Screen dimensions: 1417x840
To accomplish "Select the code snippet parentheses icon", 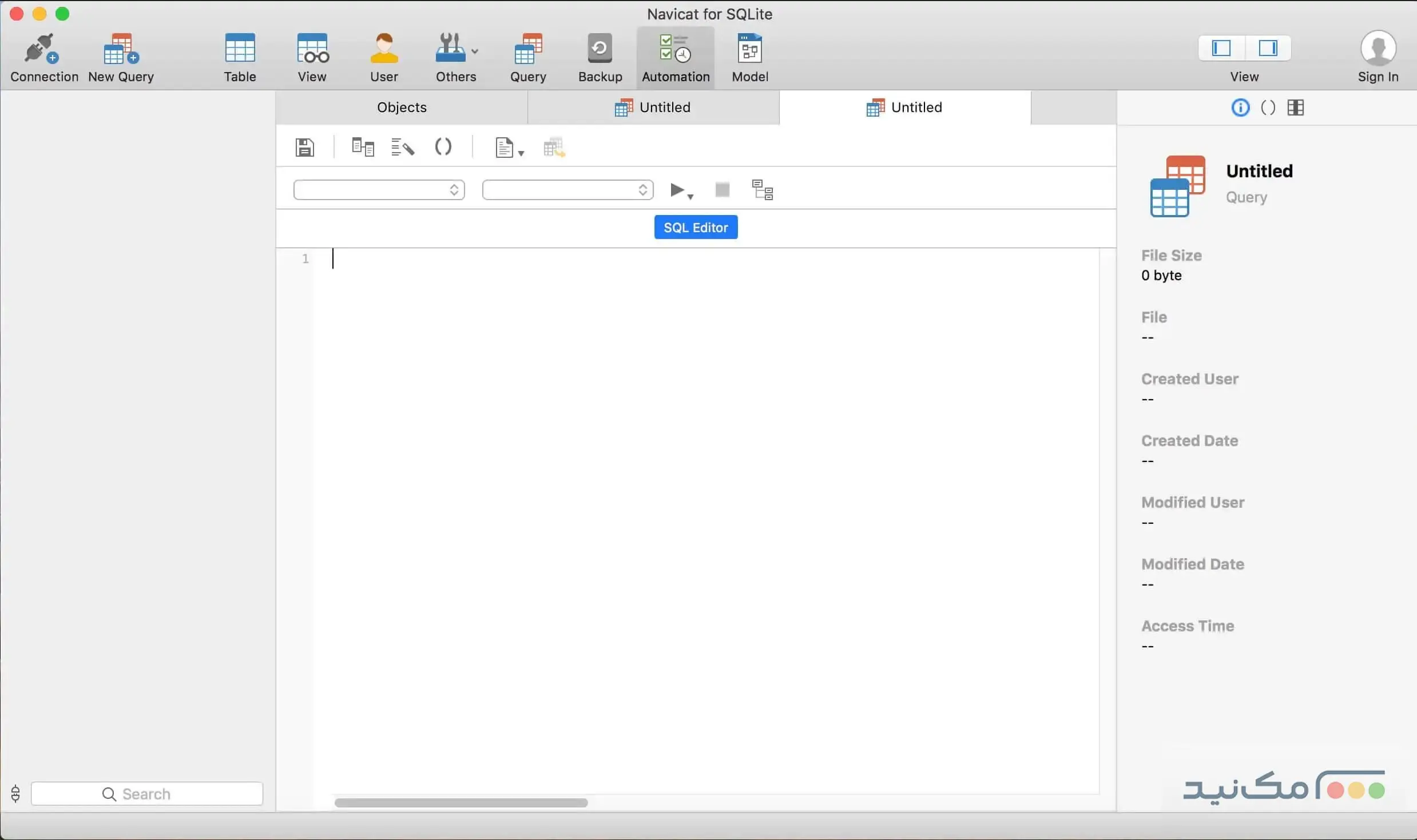I will tap(443, 147).
